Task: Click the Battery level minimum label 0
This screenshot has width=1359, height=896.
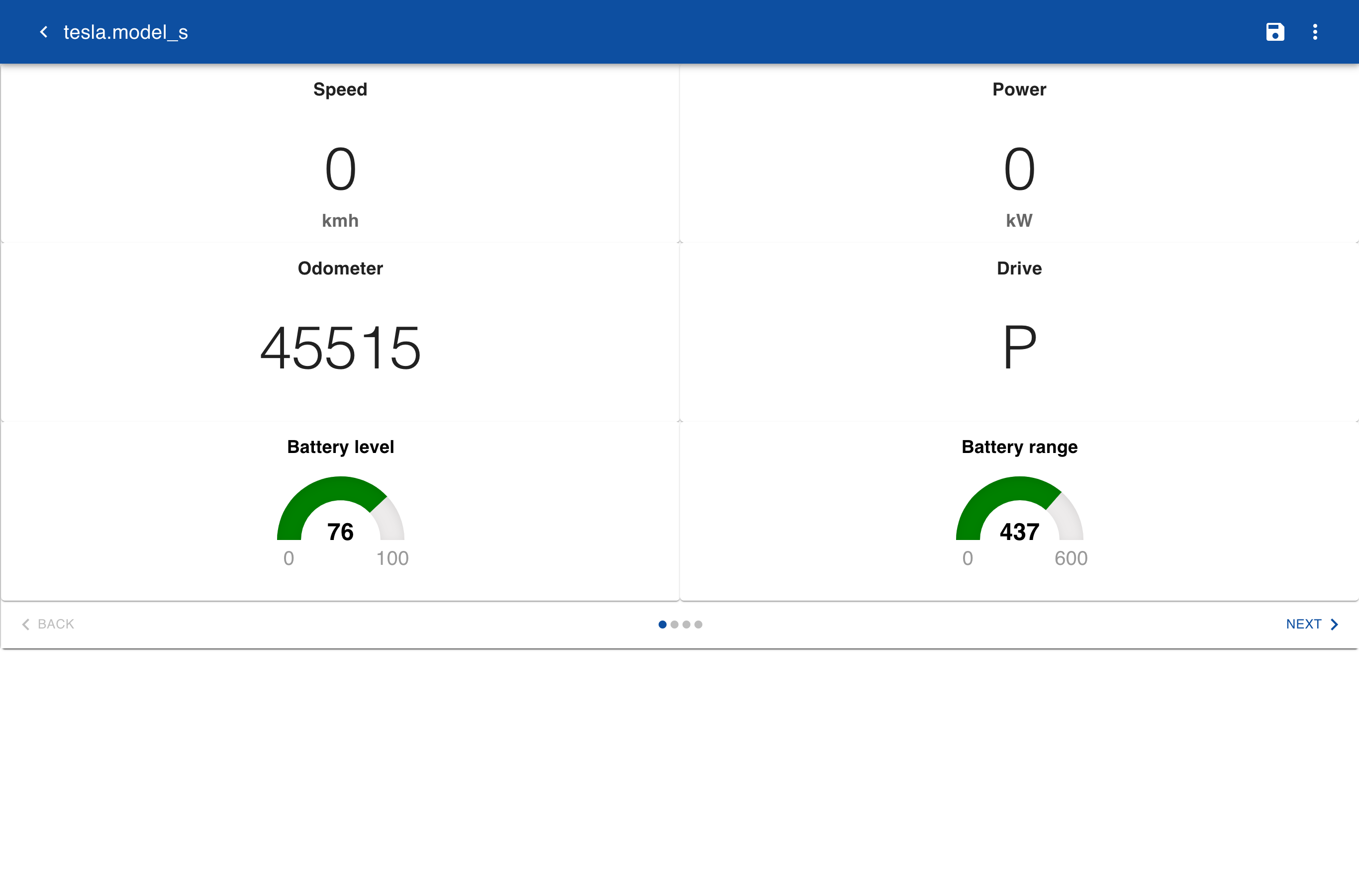Action: click(x=289, y=558)
